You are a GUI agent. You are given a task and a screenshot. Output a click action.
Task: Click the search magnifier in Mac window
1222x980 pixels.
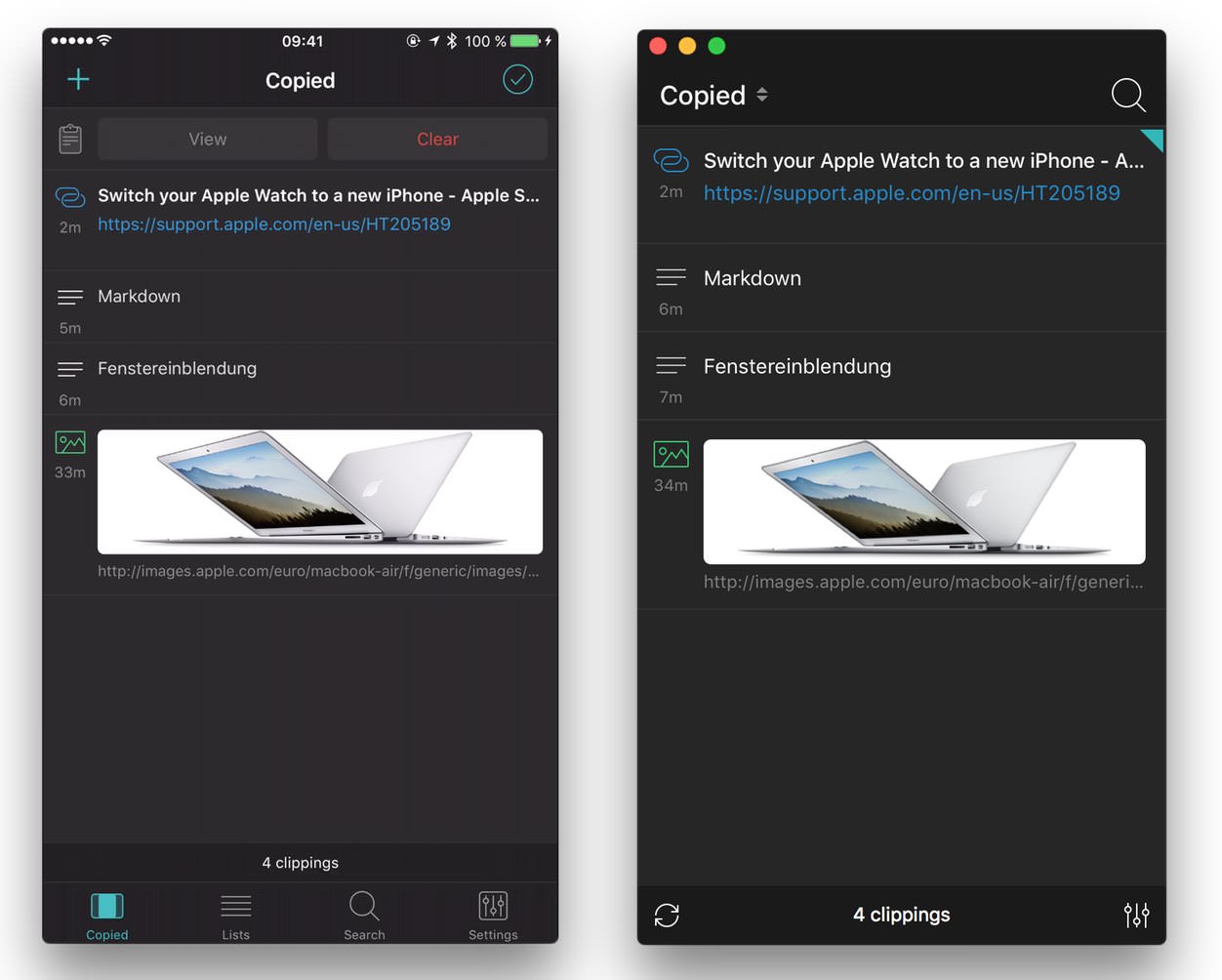[1128, 95]
